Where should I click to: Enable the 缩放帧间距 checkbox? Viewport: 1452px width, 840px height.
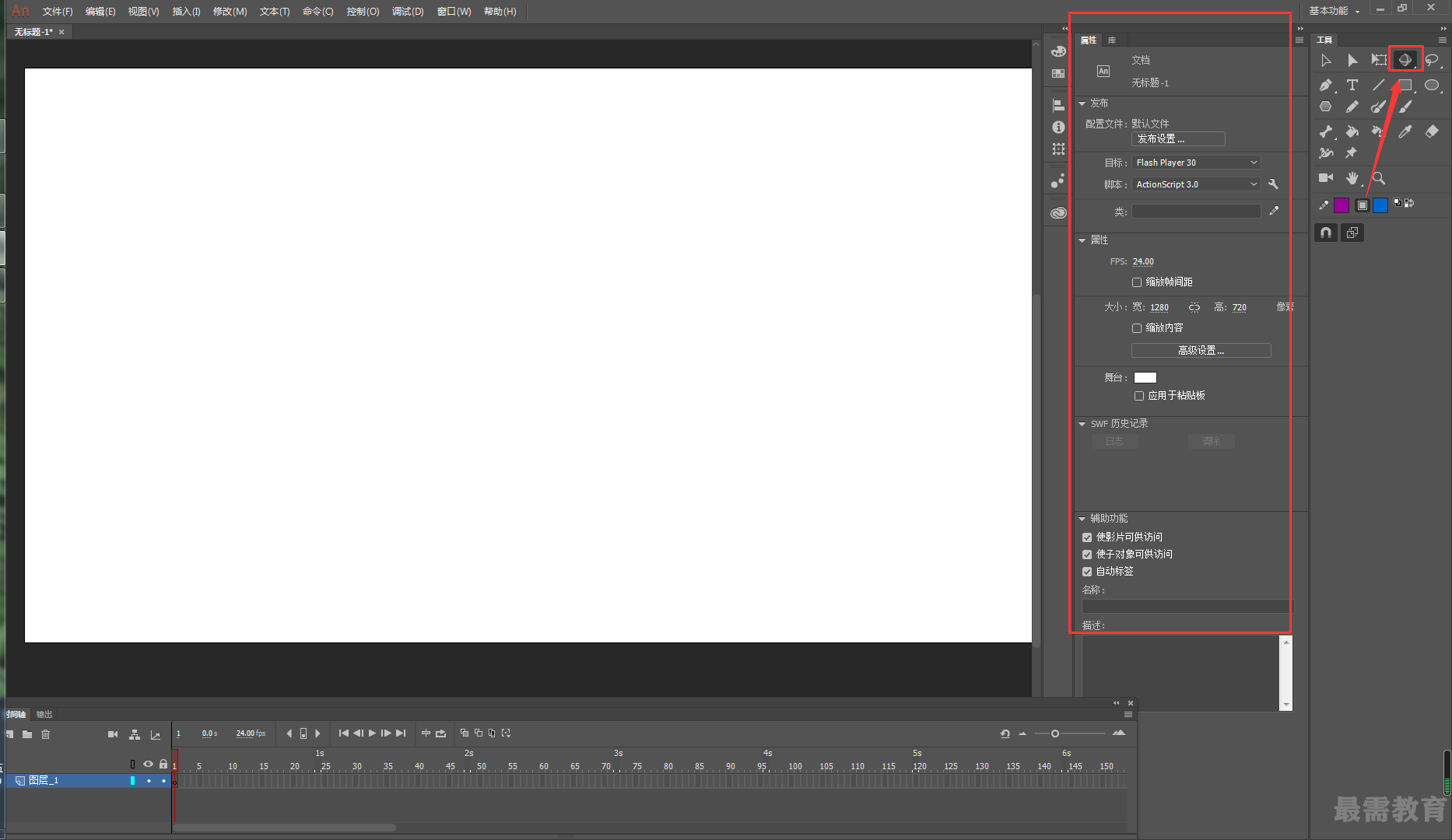tap(1137, 282)
